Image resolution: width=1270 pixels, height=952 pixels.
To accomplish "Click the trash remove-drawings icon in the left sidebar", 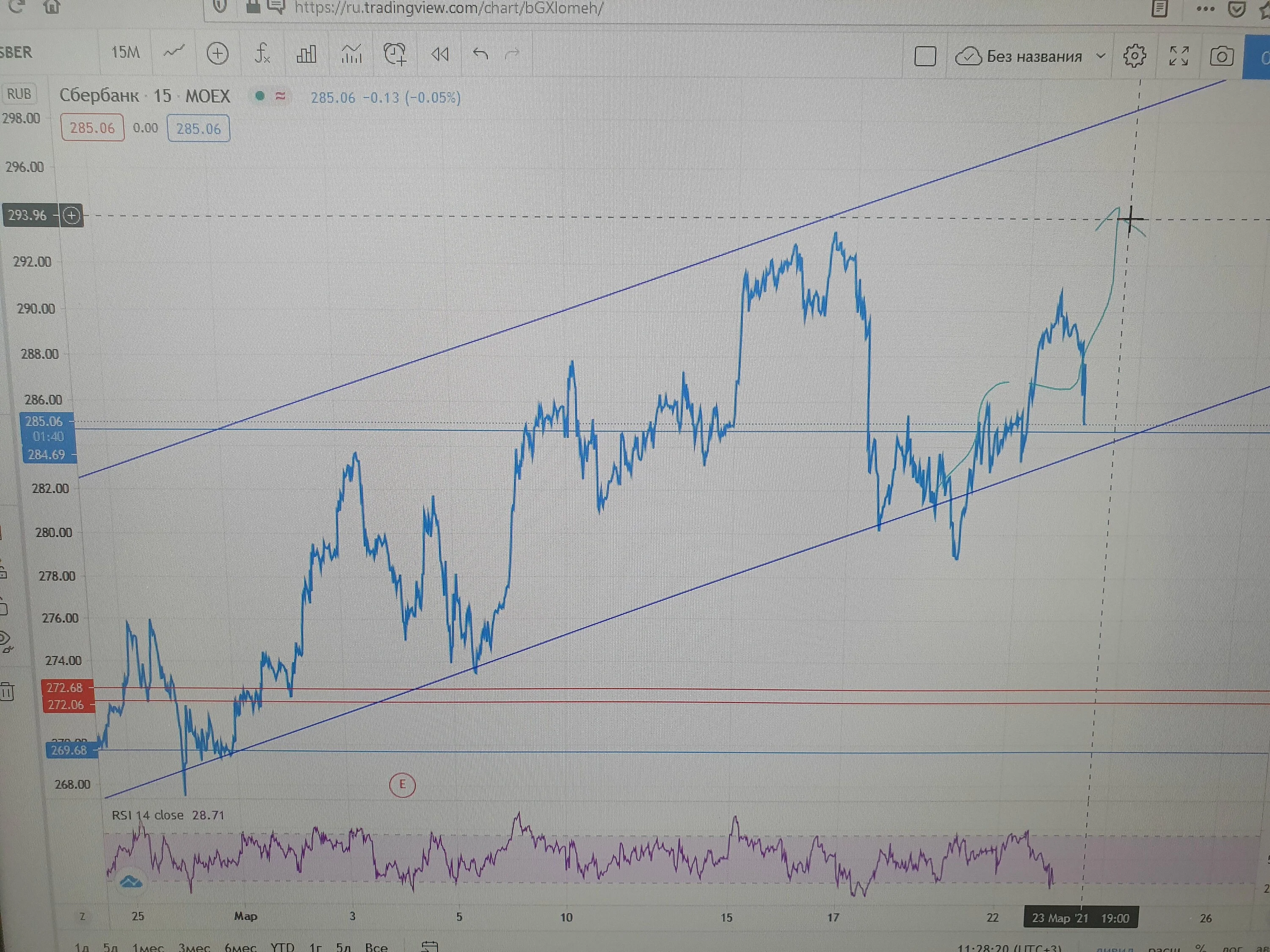I will 6,691.
